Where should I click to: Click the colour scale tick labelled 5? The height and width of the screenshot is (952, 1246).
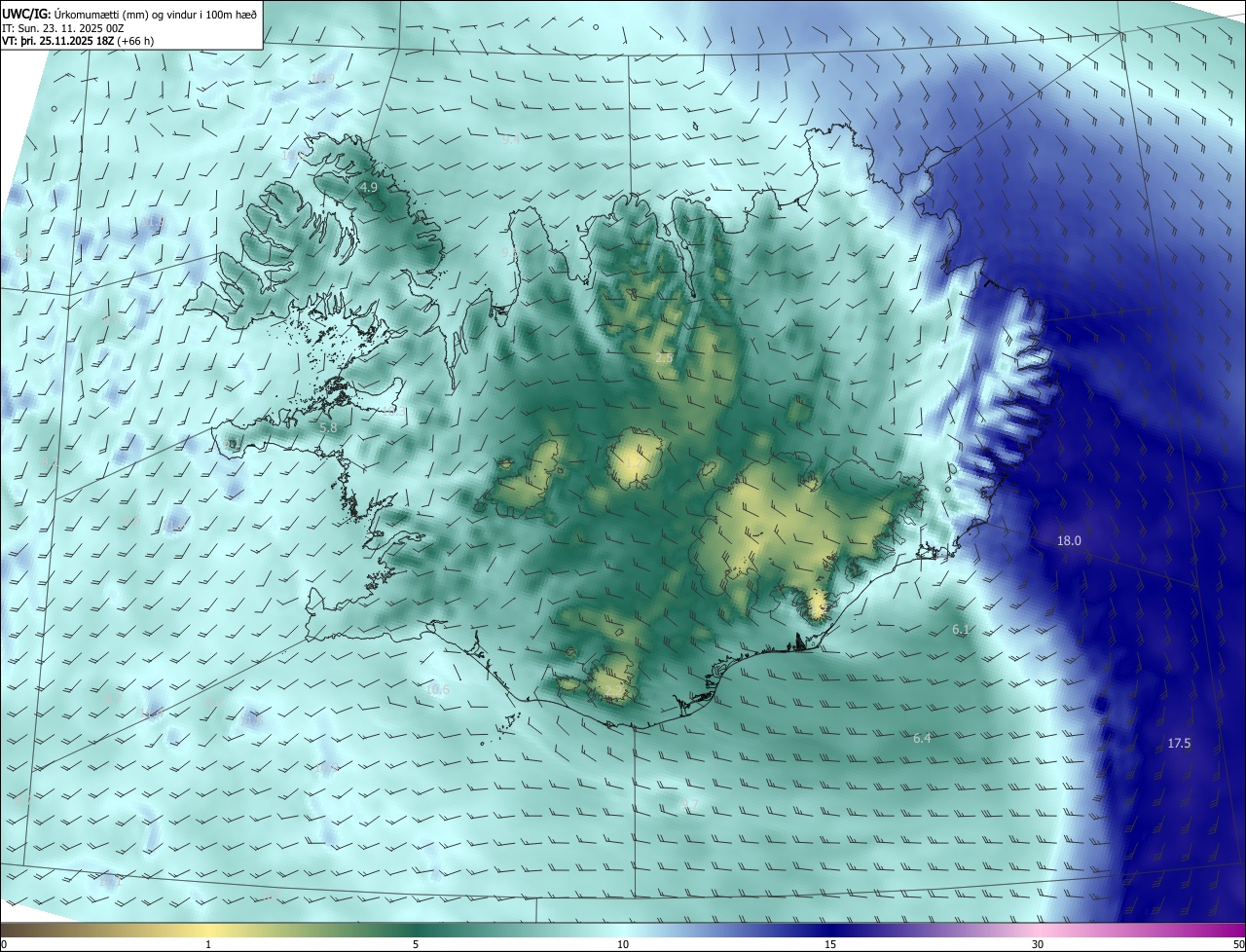416,944
